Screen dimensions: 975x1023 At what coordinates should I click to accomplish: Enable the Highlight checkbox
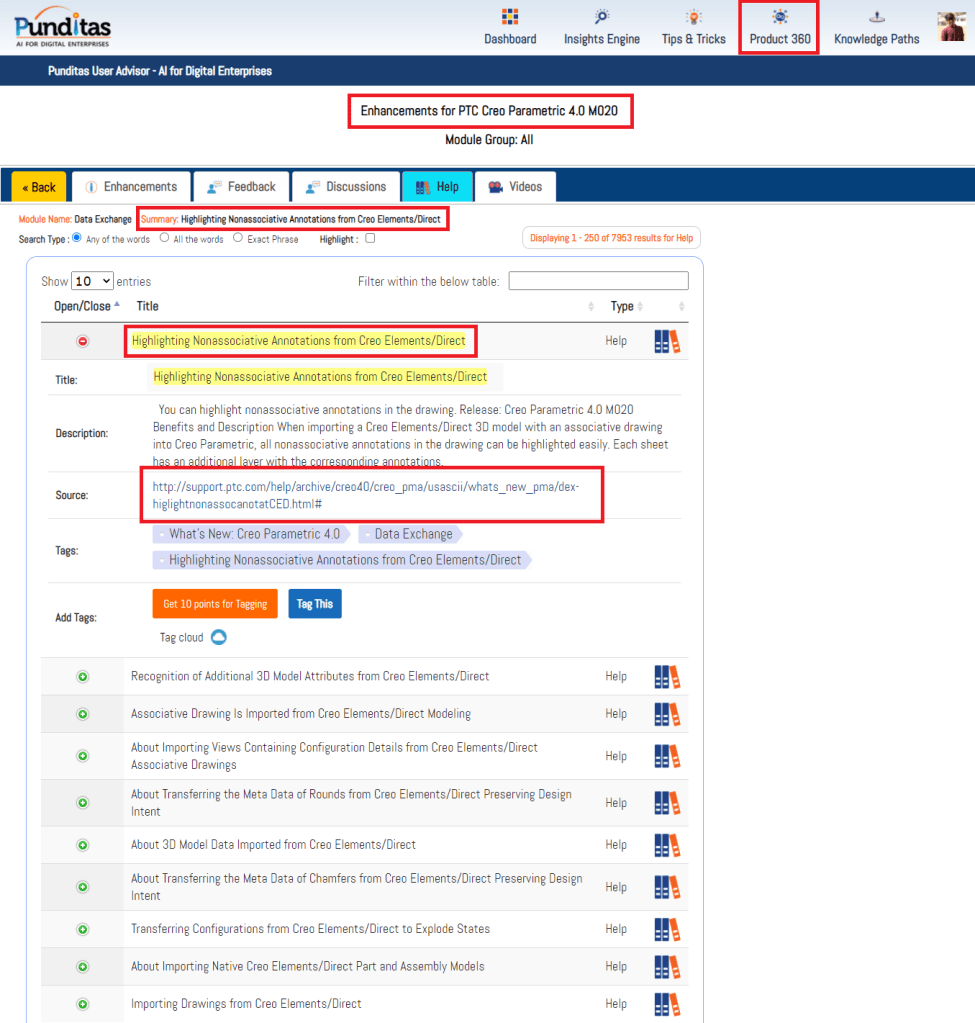(370, 239)
